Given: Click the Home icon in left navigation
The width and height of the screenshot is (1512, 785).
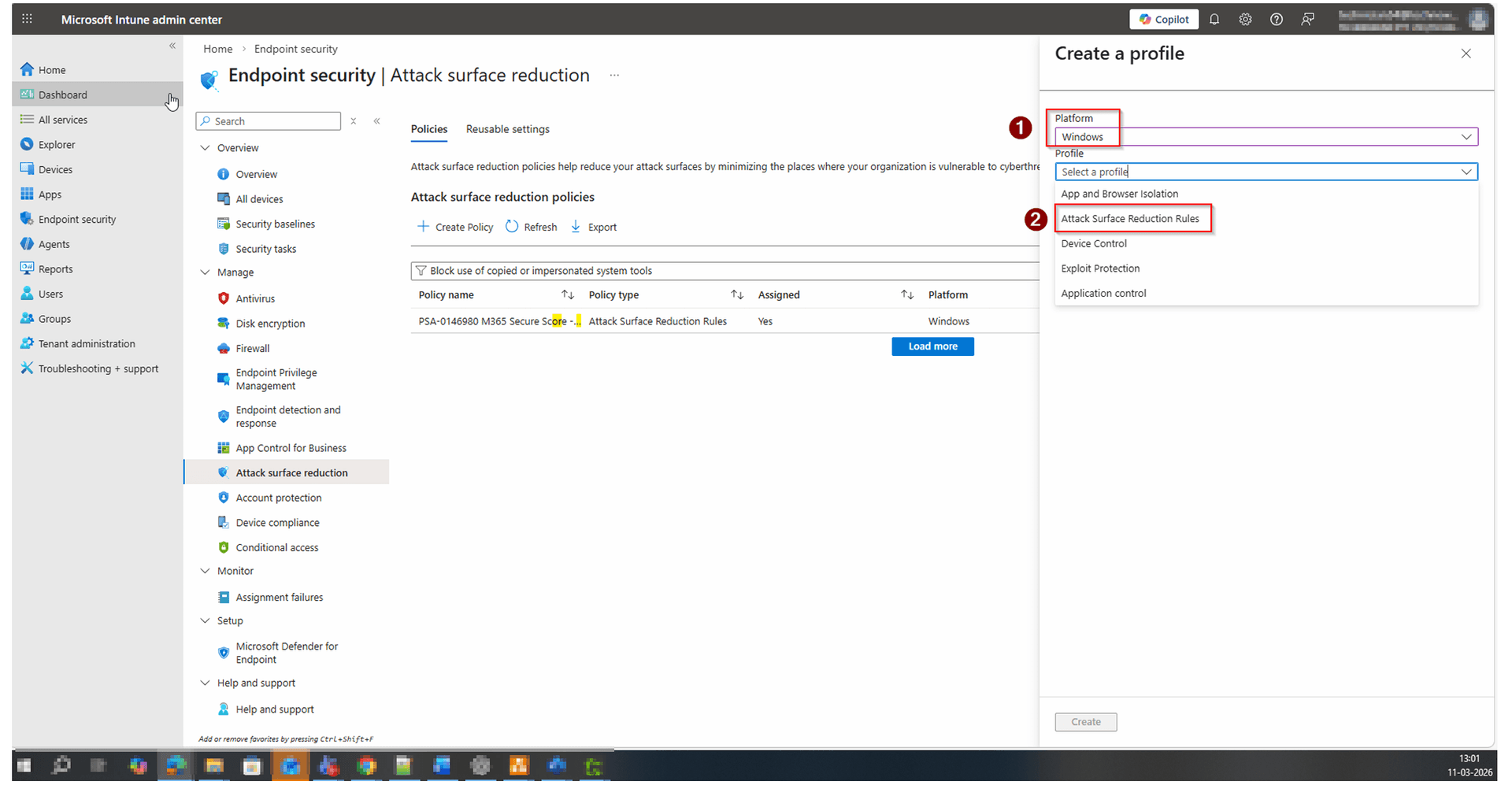Looking at the screenshot, I should tap(27, 69).
